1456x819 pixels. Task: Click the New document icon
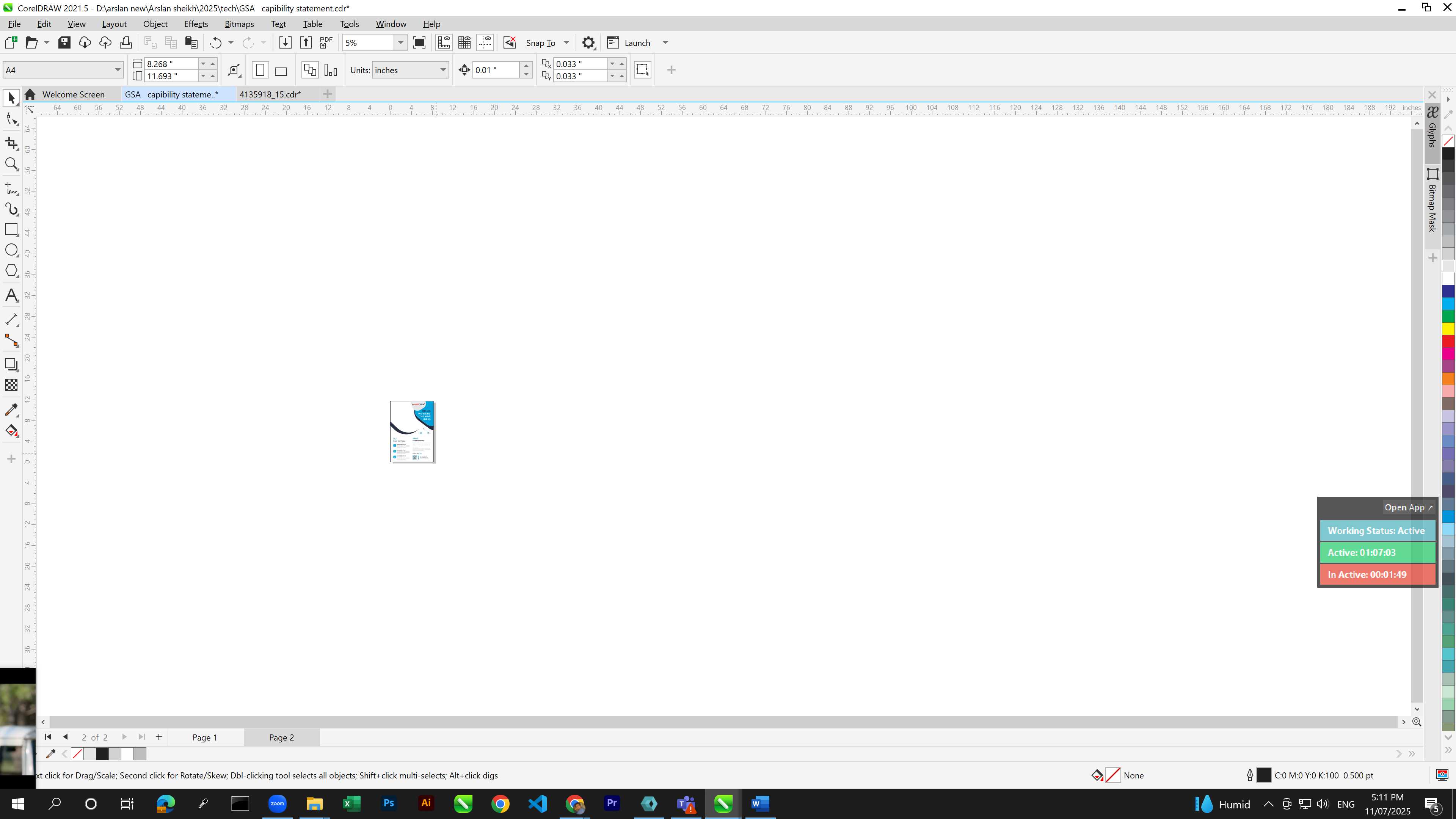click(11, 43)
